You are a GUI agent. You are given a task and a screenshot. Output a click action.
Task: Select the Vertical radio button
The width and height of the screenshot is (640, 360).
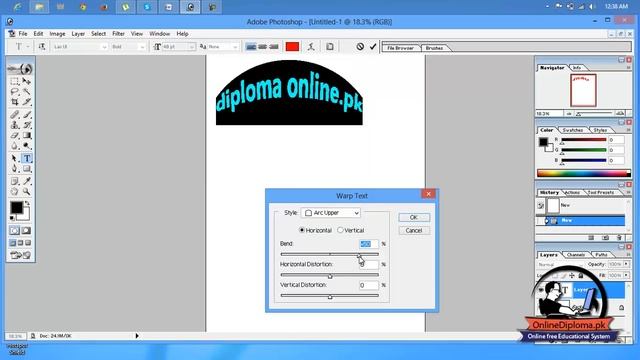[340, 230]
